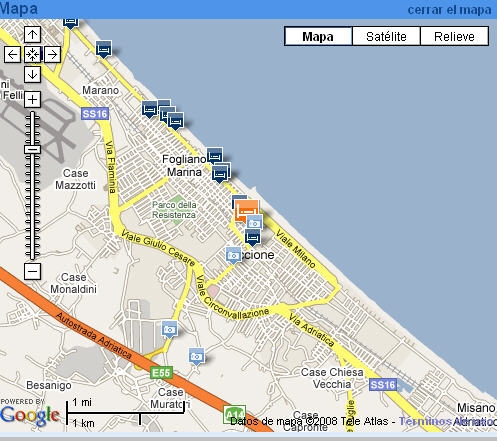Click the center recenter map button
497x441 pixels.
coord(32,54)
